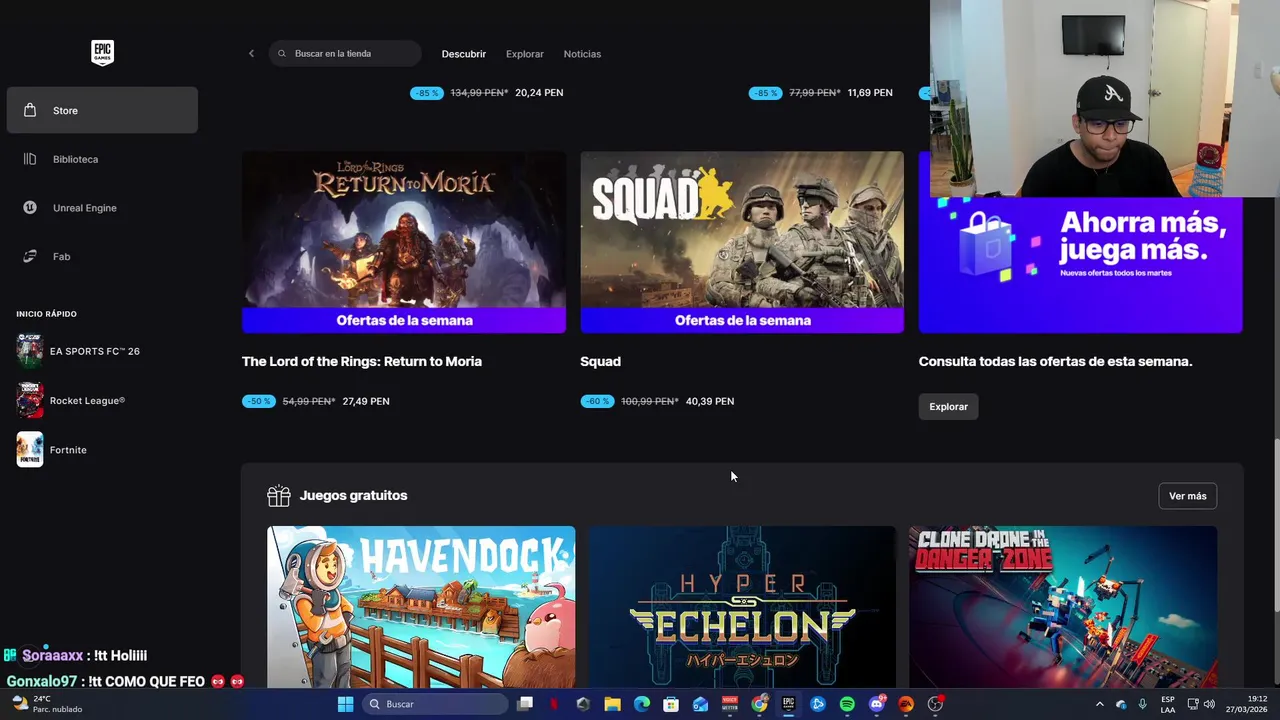This screenshot has height=720, width=1280.
Task: Click the Biblioteca library icon
Action: tap(30, 159)
